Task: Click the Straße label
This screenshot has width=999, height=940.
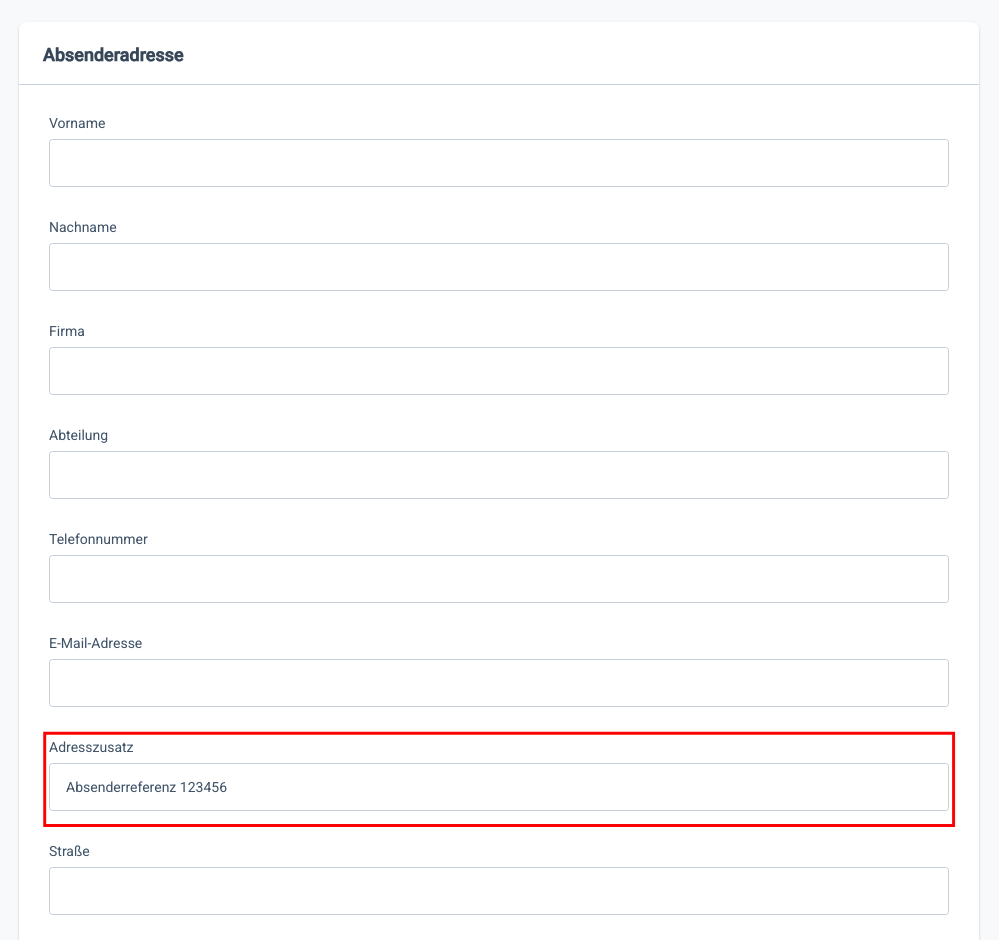Action: [70, 852]
